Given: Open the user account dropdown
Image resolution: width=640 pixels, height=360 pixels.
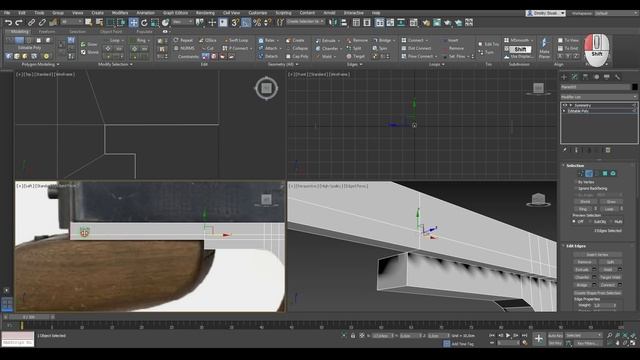Looking at the screenshot, I should tap(545, 13).
